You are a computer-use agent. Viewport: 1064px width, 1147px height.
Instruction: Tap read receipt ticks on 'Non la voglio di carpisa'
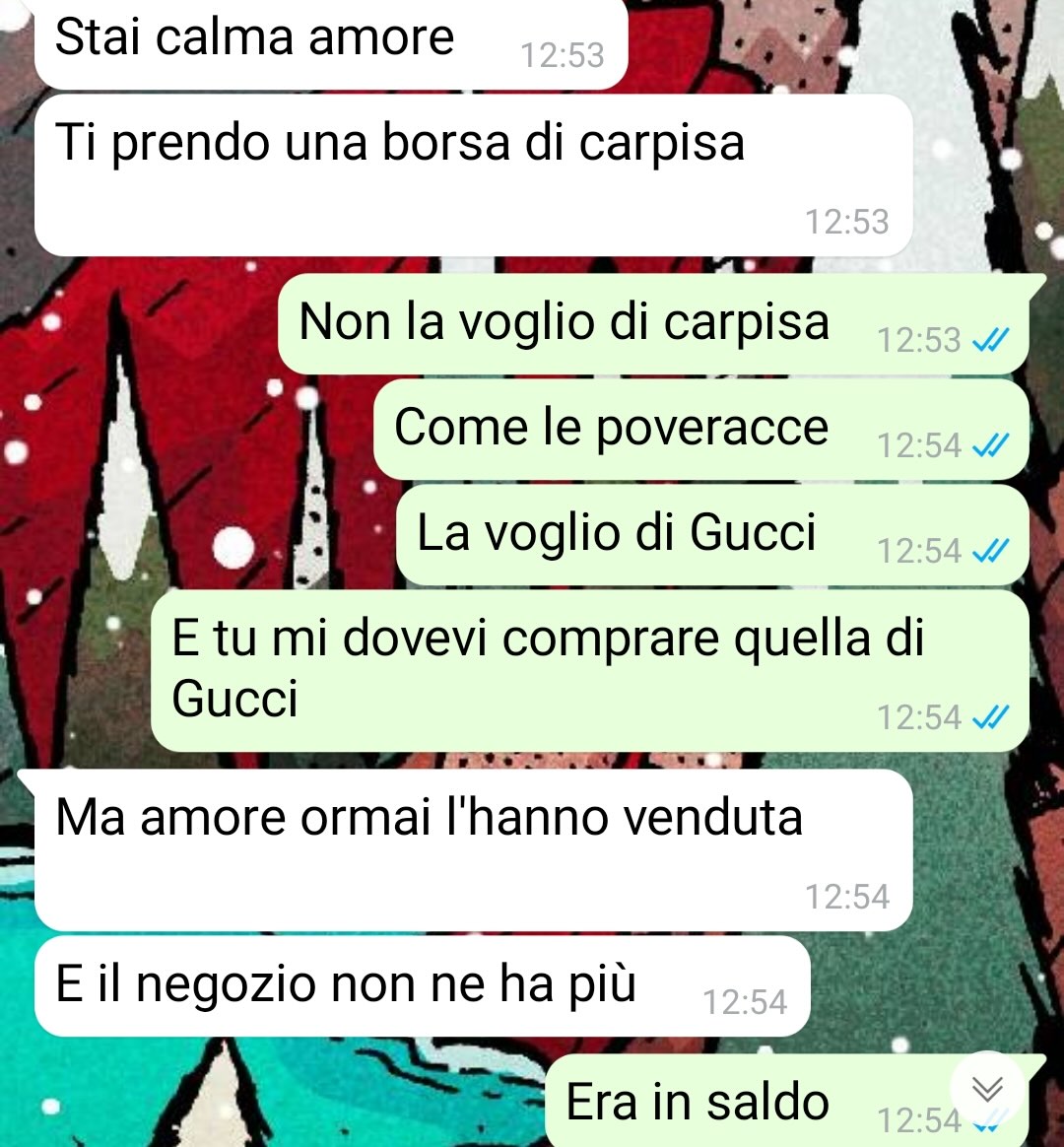991,340
